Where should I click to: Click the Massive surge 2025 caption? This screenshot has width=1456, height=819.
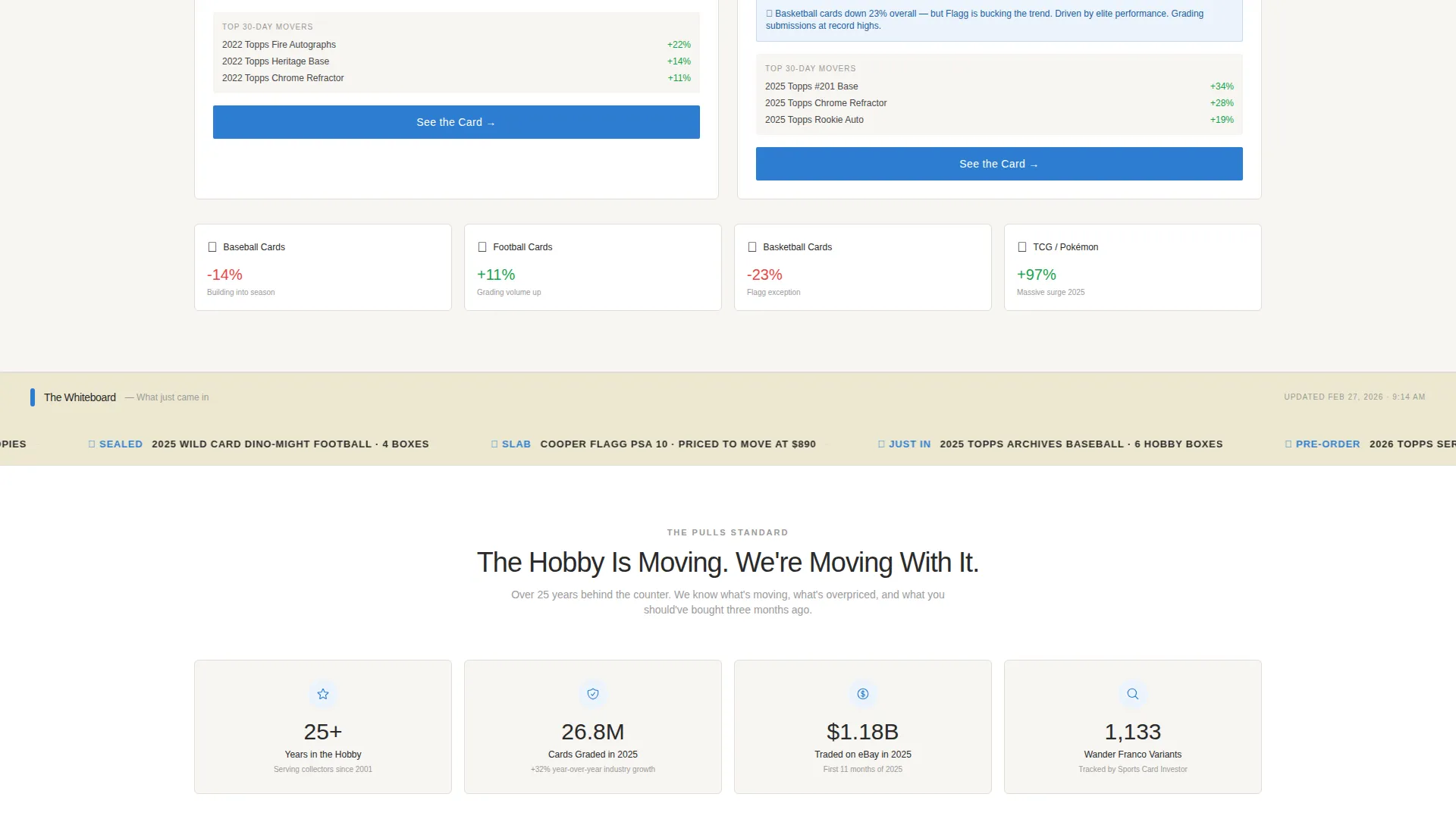1050,292
